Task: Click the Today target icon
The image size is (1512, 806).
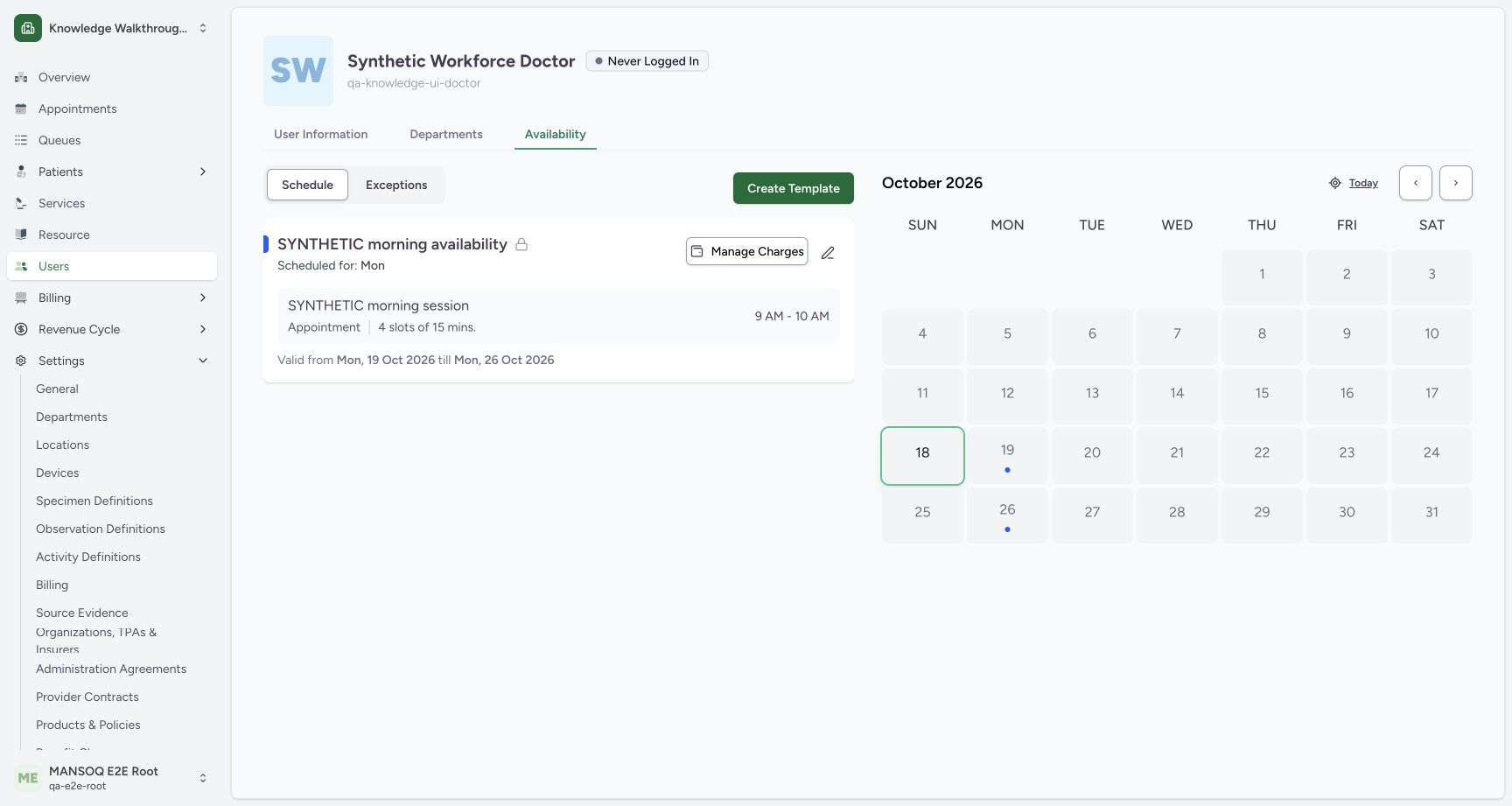Action: tap(1335, 183)
